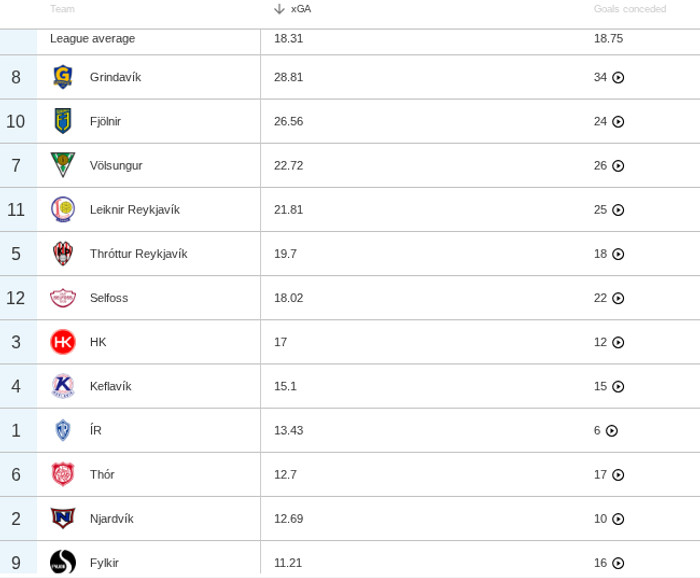Click the Völsungur team crest
The width and height of the screenshot is (700, 578).
point(63,165)
